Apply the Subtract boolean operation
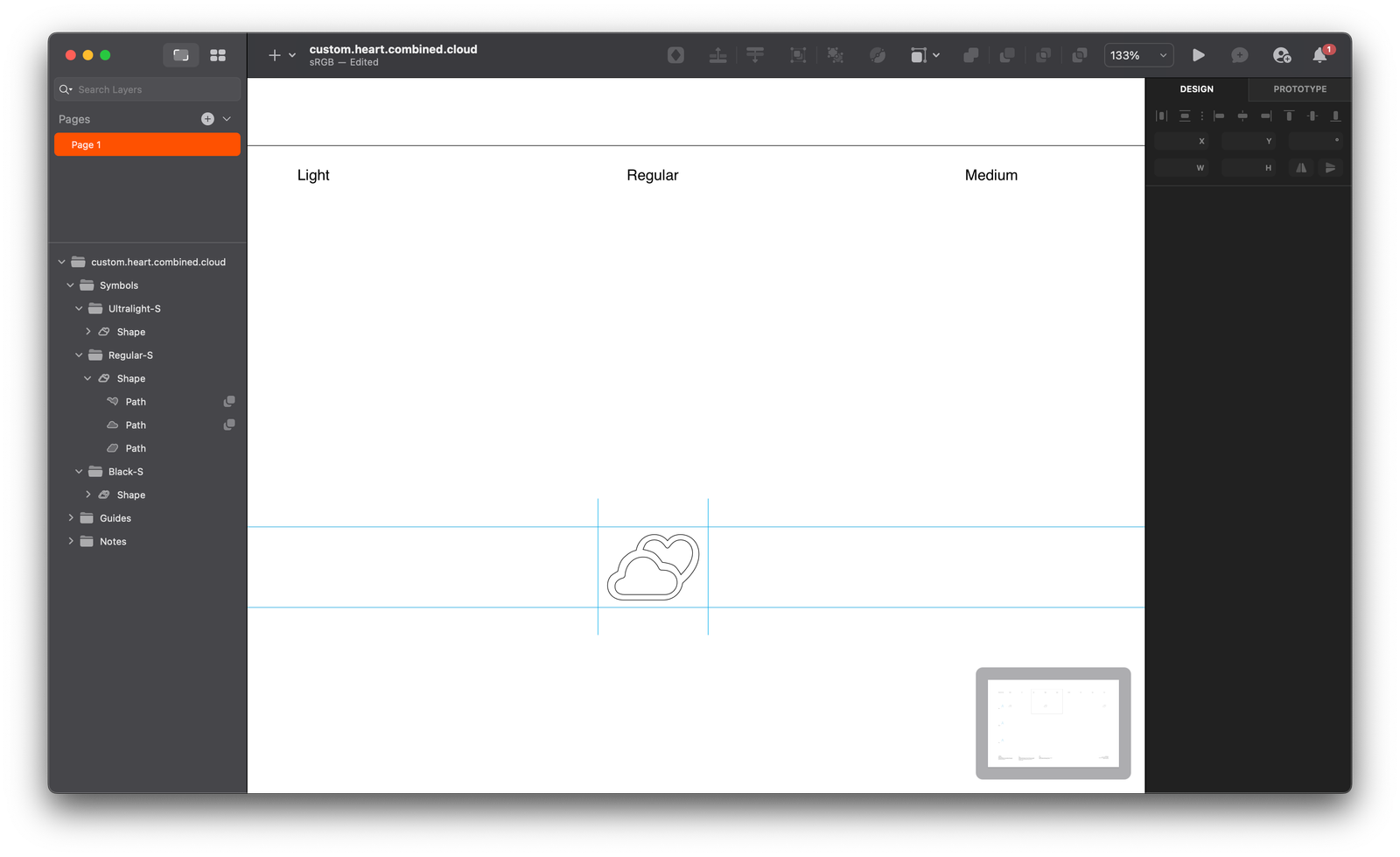 tap(1006, 54)
